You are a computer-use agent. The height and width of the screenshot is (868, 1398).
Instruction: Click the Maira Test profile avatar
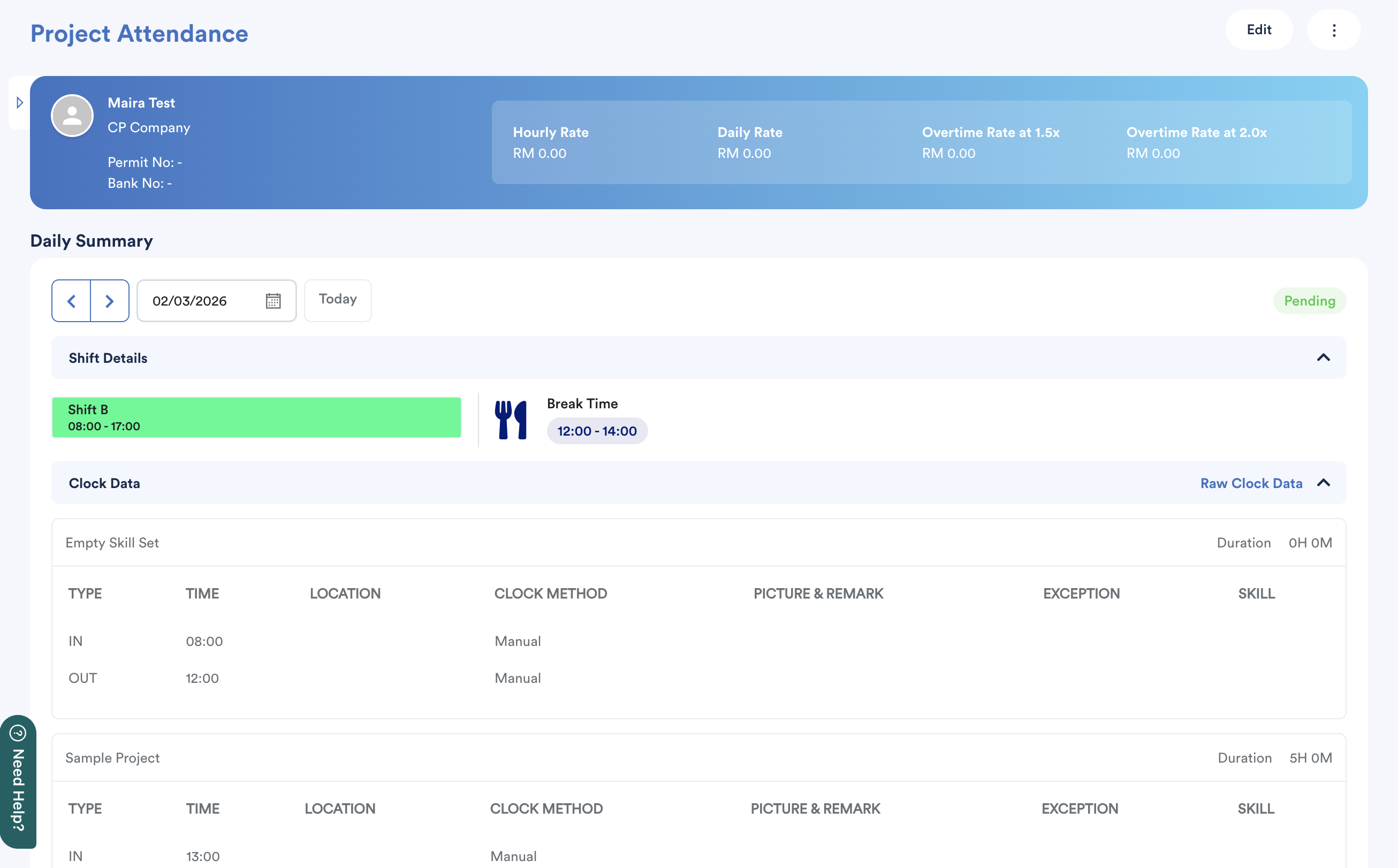coord(72,116)
